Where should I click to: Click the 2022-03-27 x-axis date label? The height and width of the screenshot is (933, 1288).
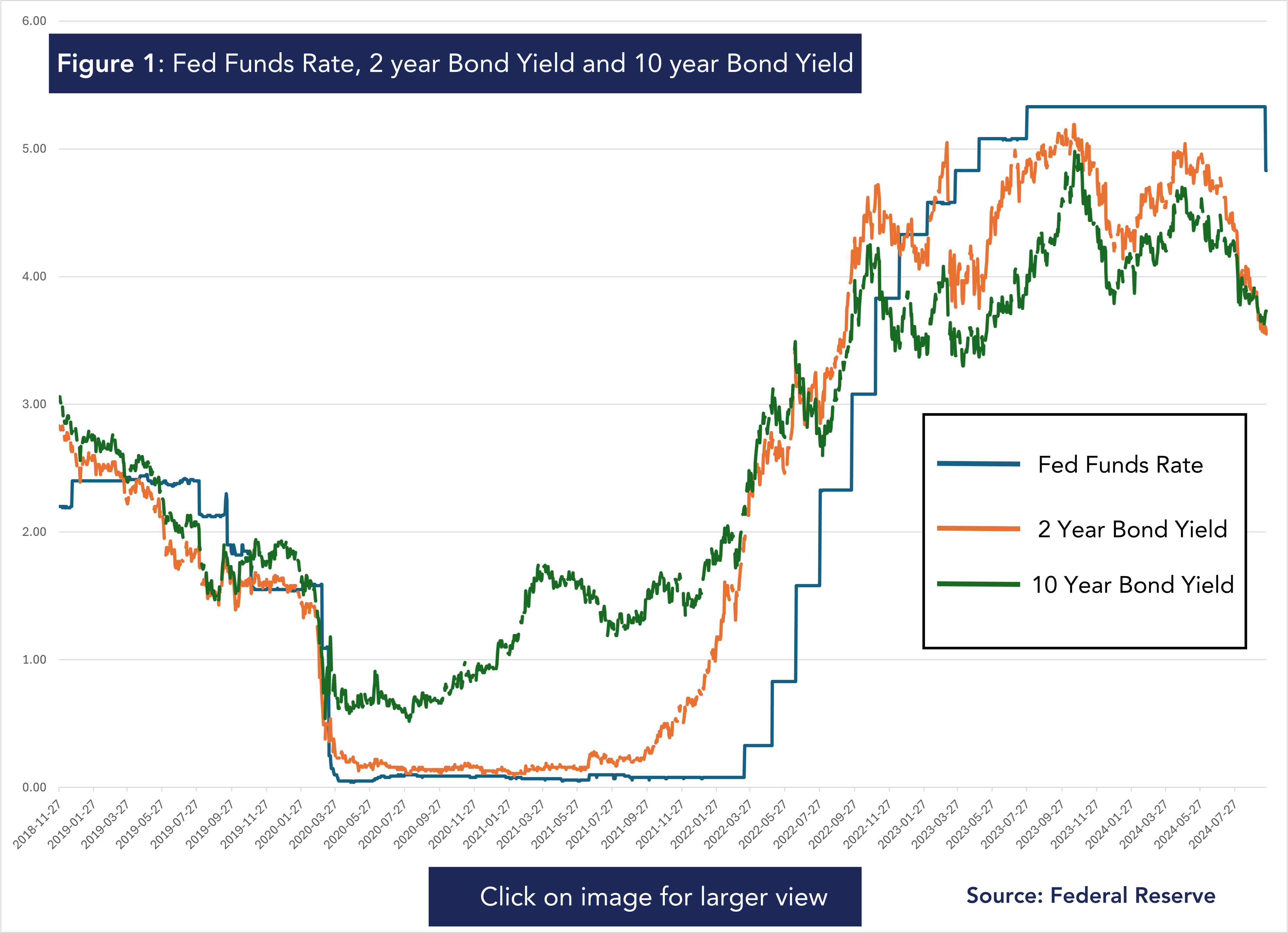click(728, 824)
